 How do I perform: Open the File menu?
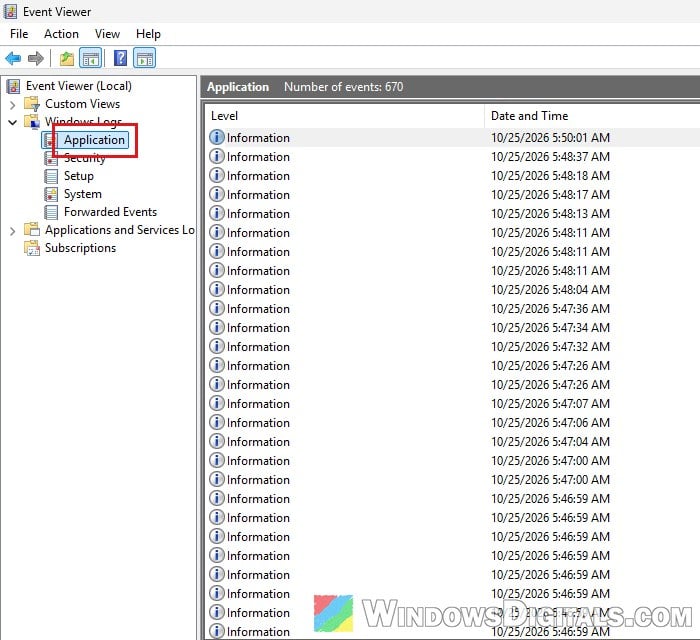click(19, 34)
